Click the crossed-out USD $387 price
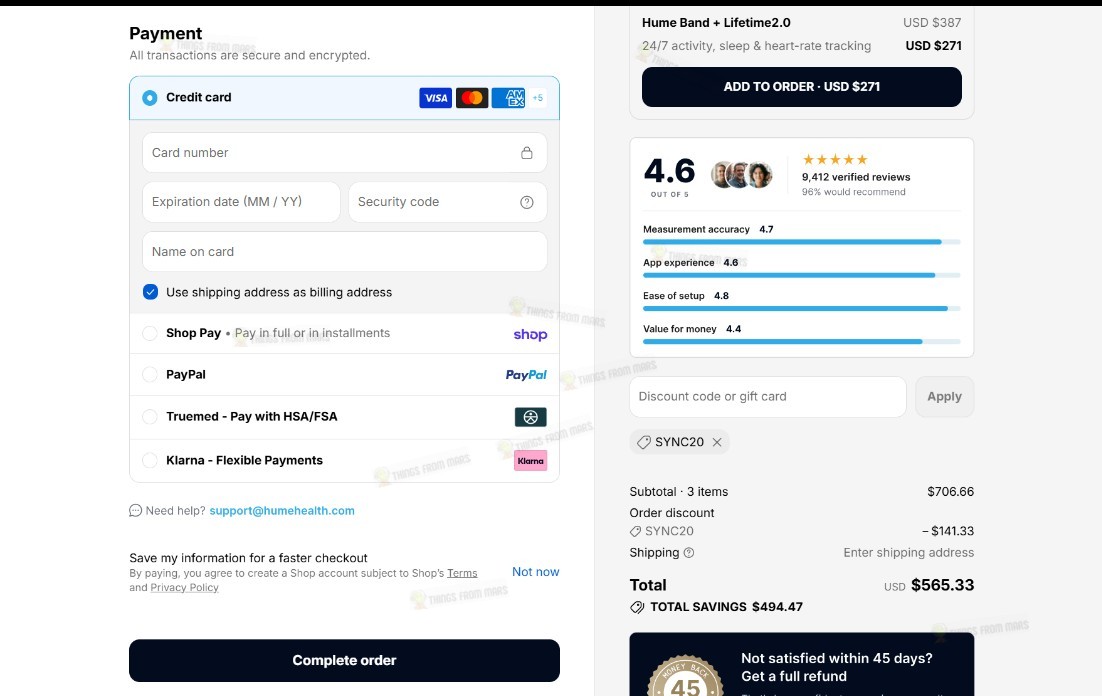1102x696 pixels. (932, 22)
